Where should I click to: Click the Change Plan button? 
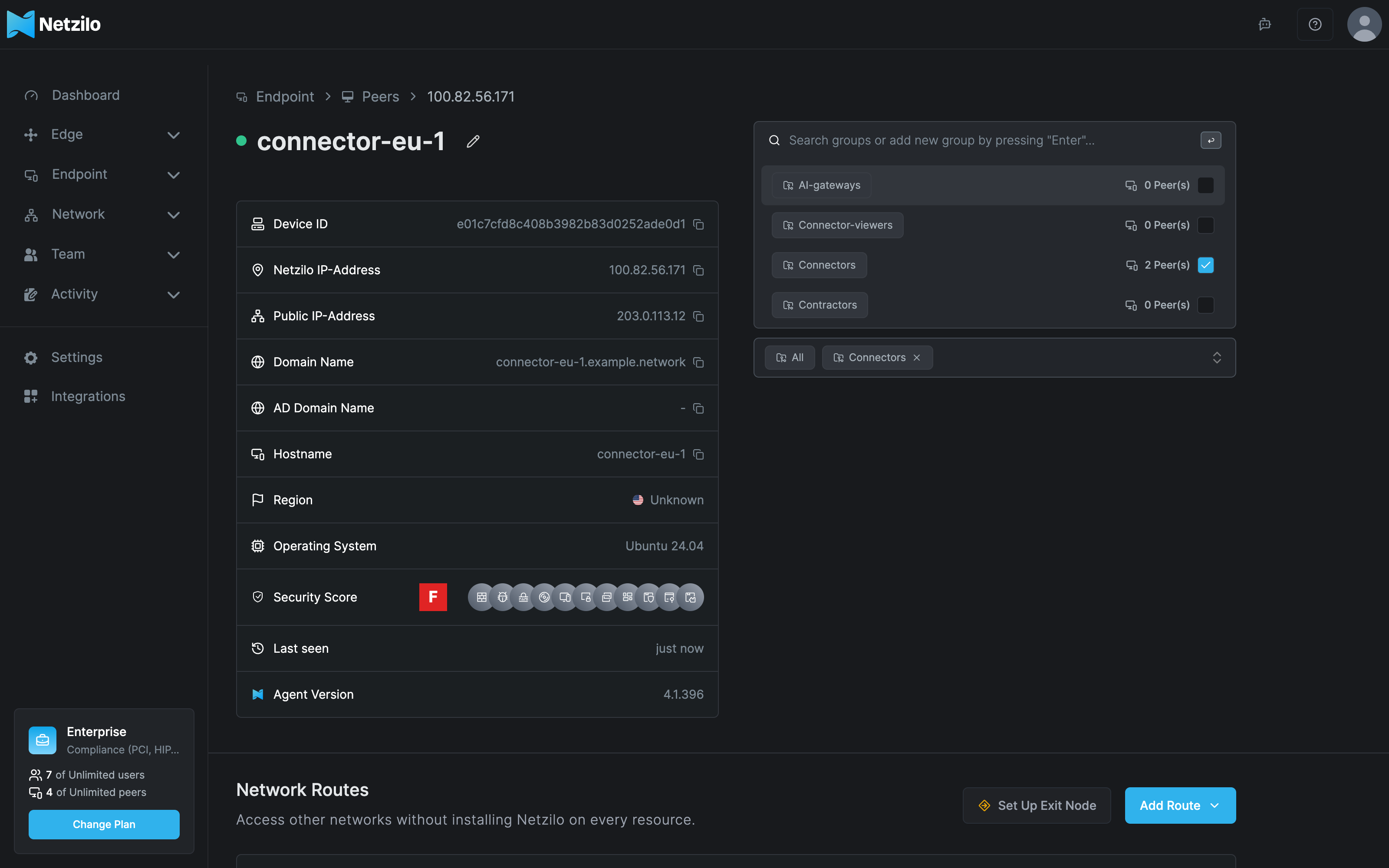pyautogui.click(x=104, y=824)
